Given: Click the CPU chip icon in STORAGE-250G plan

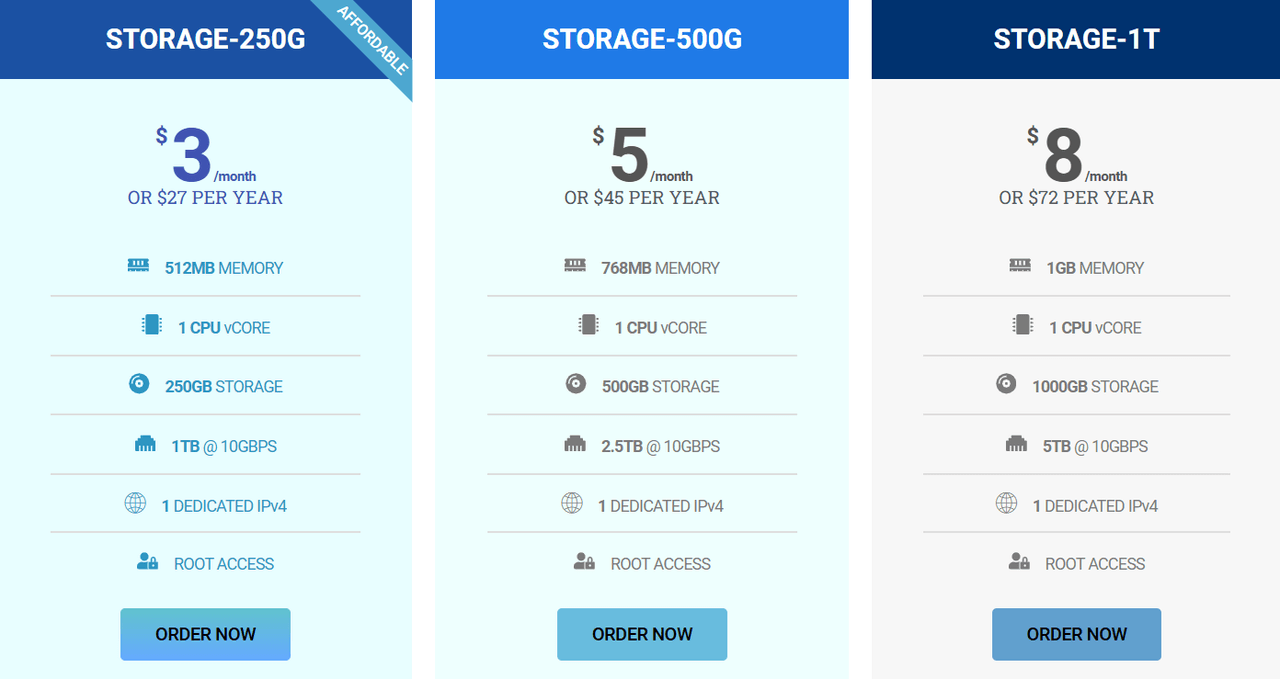Looking at the screenshot, I should 151,325.
